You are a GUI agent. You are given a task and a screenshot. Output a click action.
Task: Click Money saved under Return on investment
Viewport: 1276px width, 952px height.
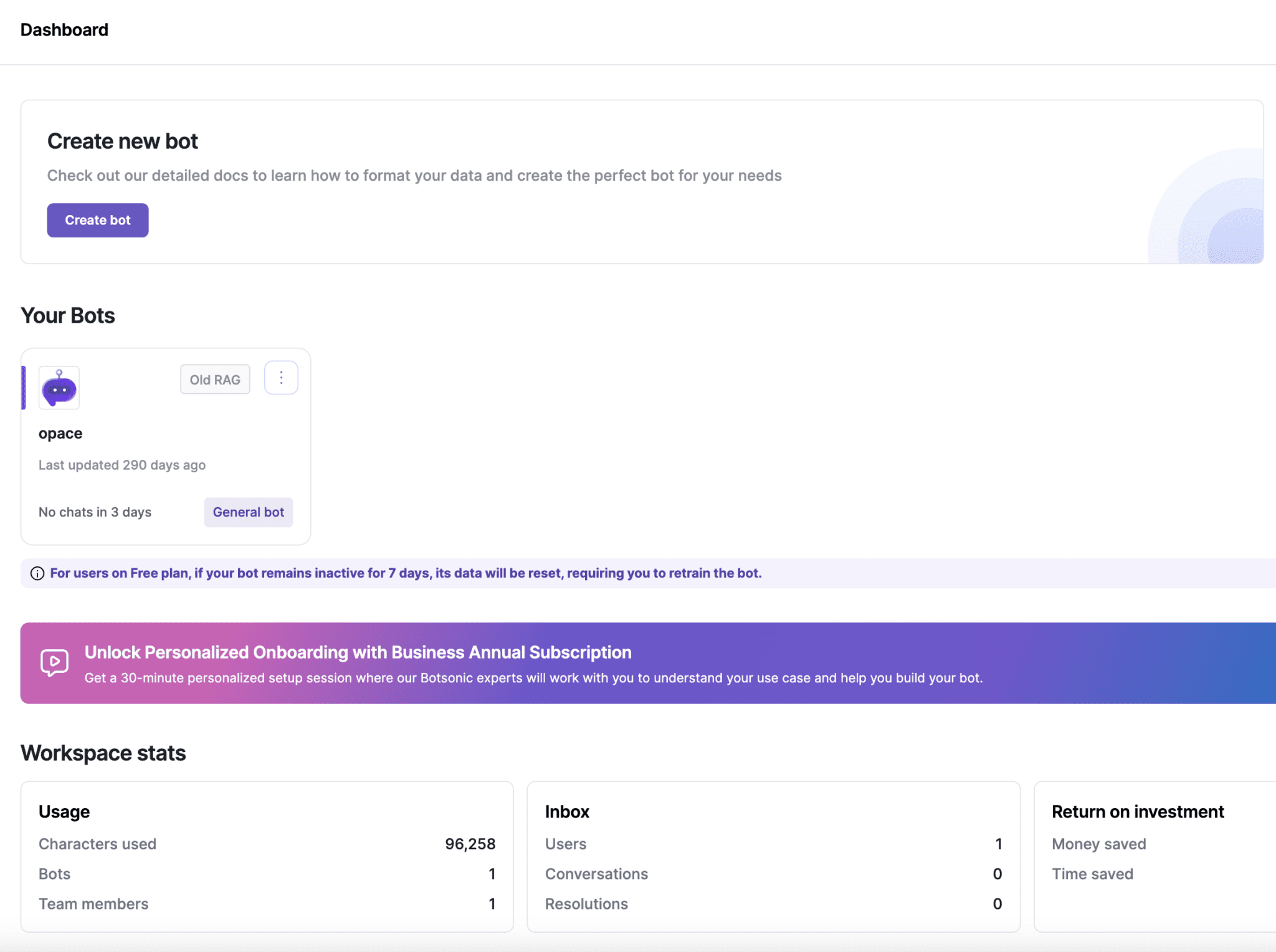click(x=1099, y=844)
